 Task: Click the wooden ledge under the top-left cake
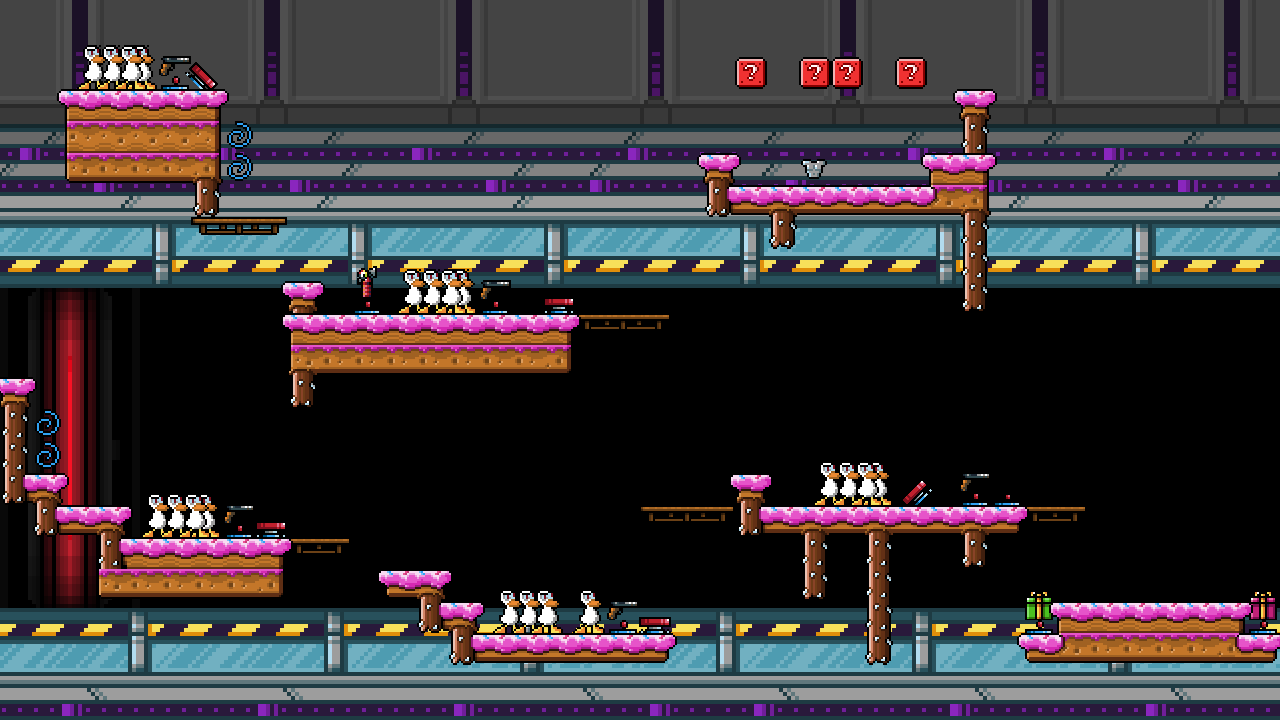[x=239, y=225]
